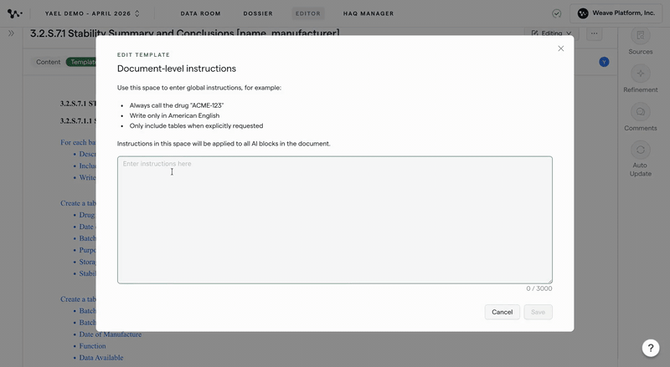Open the Editing mode dropdown
The width and height of the screenshot is (670, 367).
click(551, 33)
